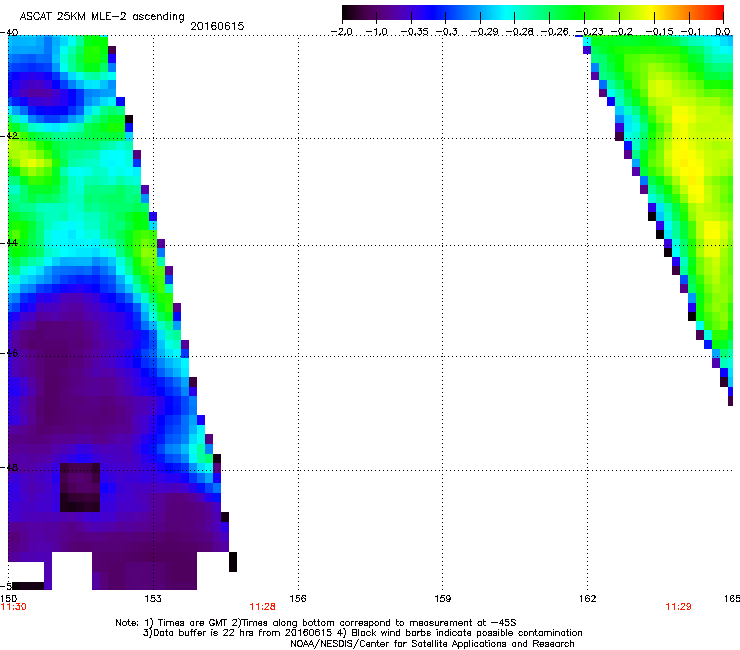740x650 pixels.
Task: Click the red time label 11:30
Action: pos(14,607)
